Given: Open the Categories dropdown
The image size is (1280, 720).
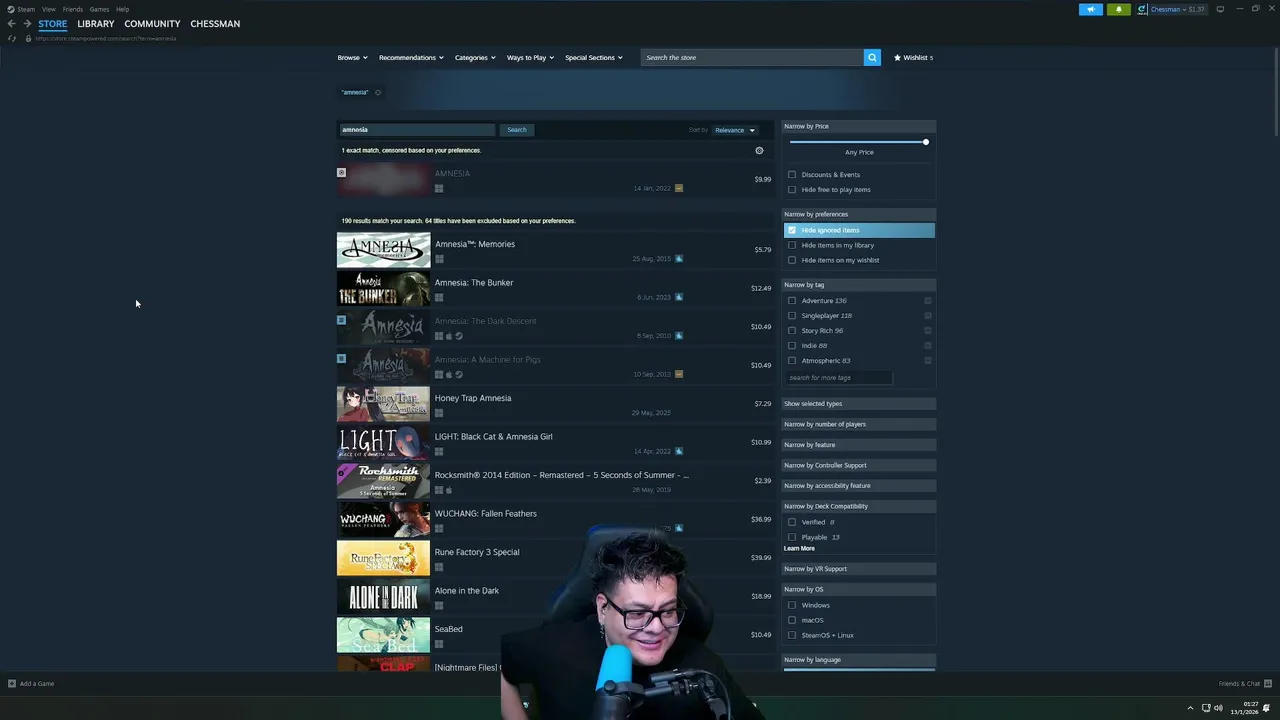Looking at the screenshot, I should [x=475, y=57].
